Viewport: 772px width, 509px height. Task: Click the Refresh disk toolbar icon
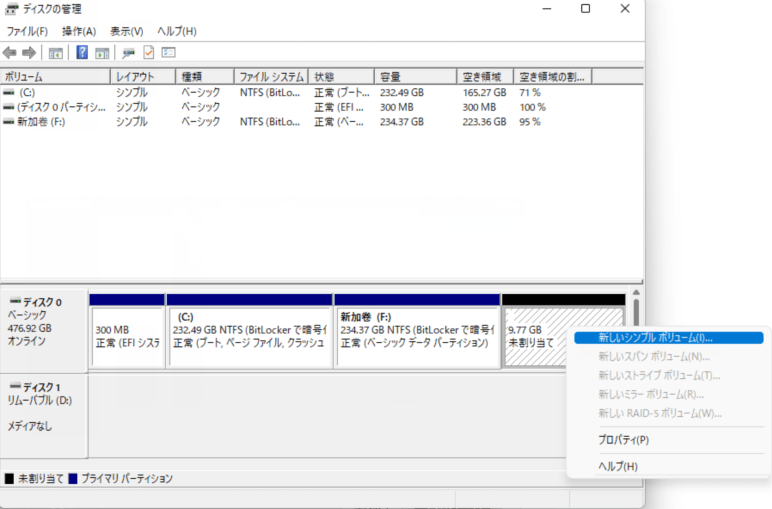(x=128, y=52)
